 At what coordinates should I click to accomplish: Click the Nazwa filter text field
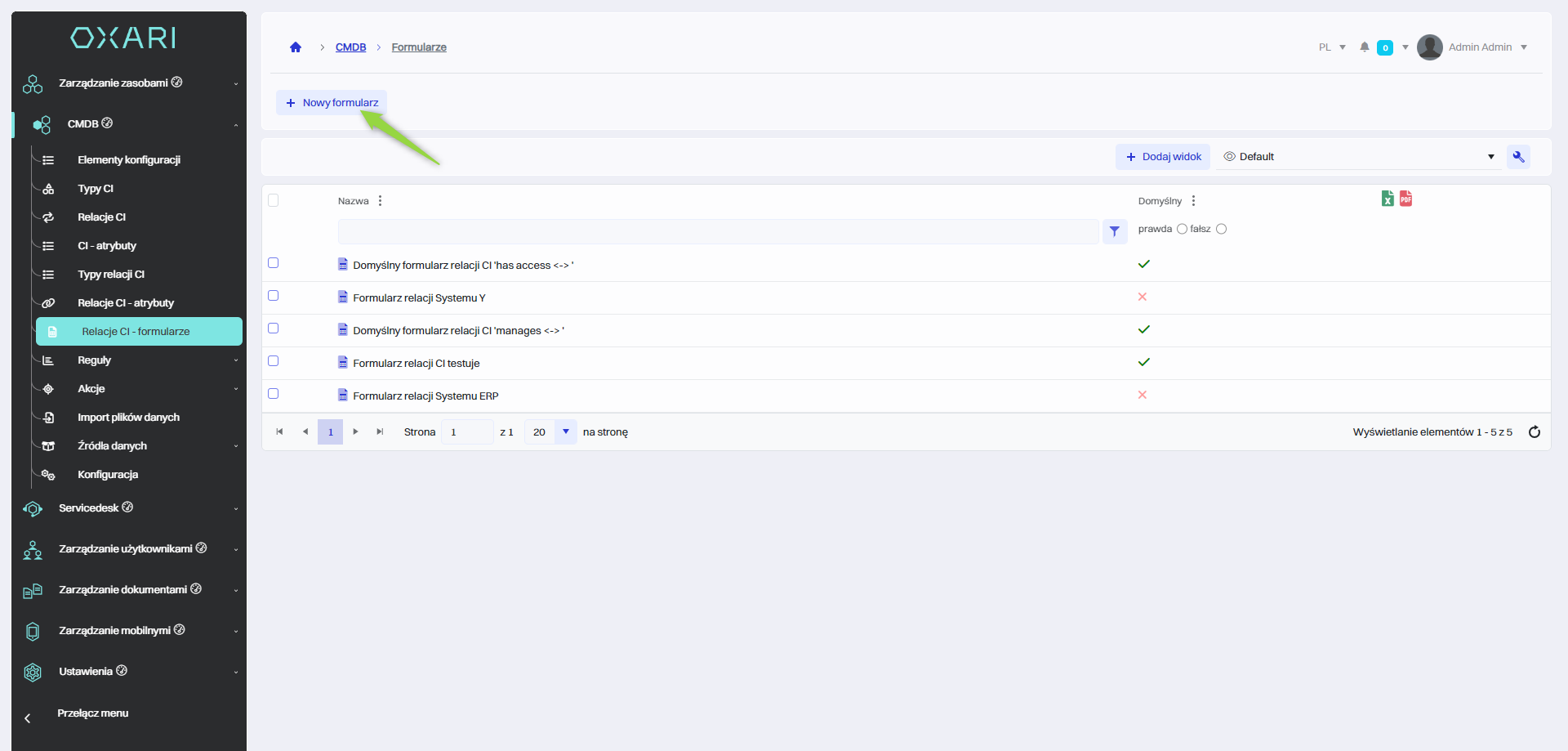718,231
